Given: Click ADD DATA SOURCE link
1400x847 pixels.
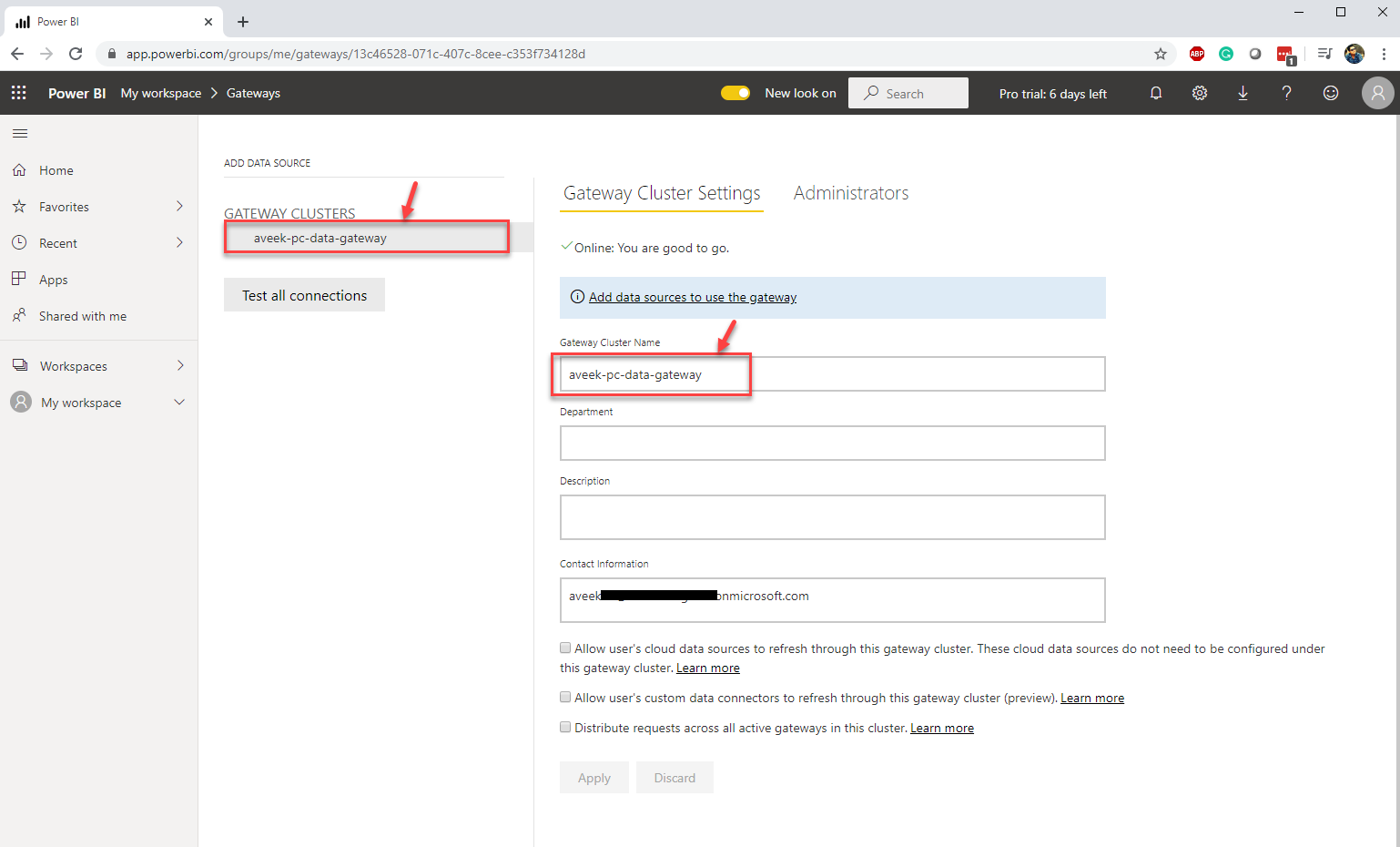Looking at the screenshot, I should 268,163.
